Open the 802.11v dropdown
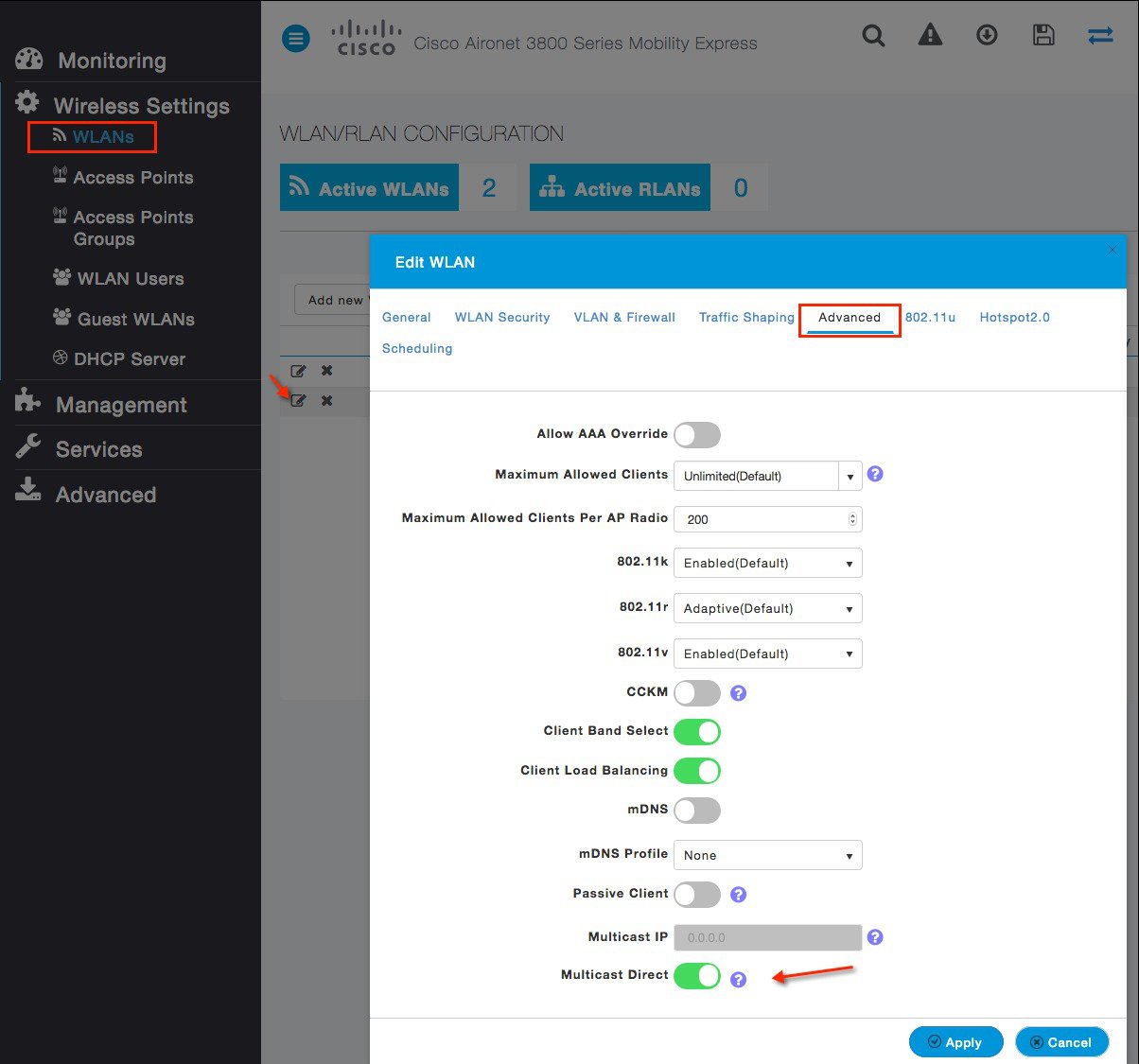The width and height of the screenshot is (1139, 1064). coord(767,654)
